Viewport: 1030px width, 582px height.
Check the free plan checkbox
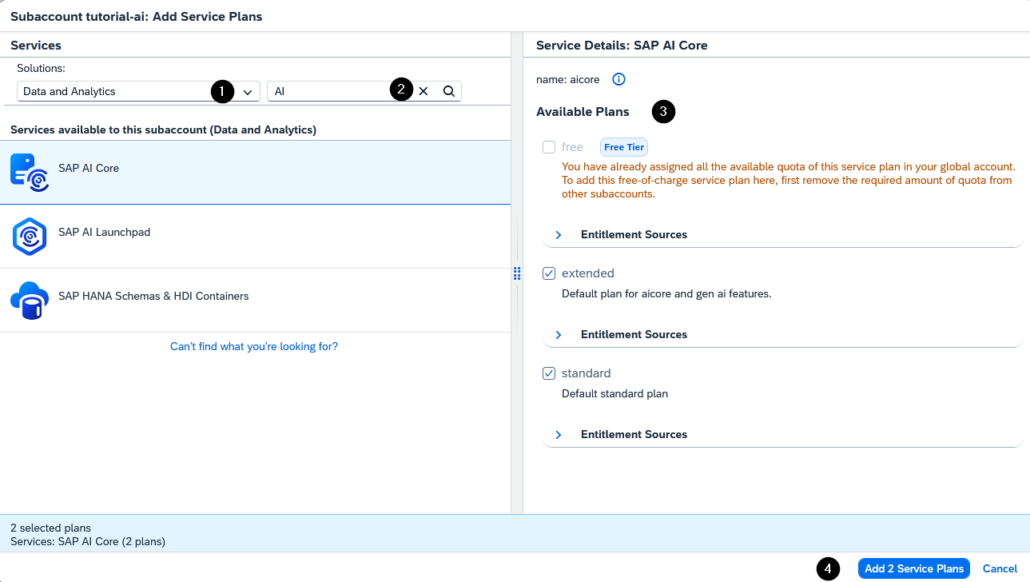[x=549, y=147]
